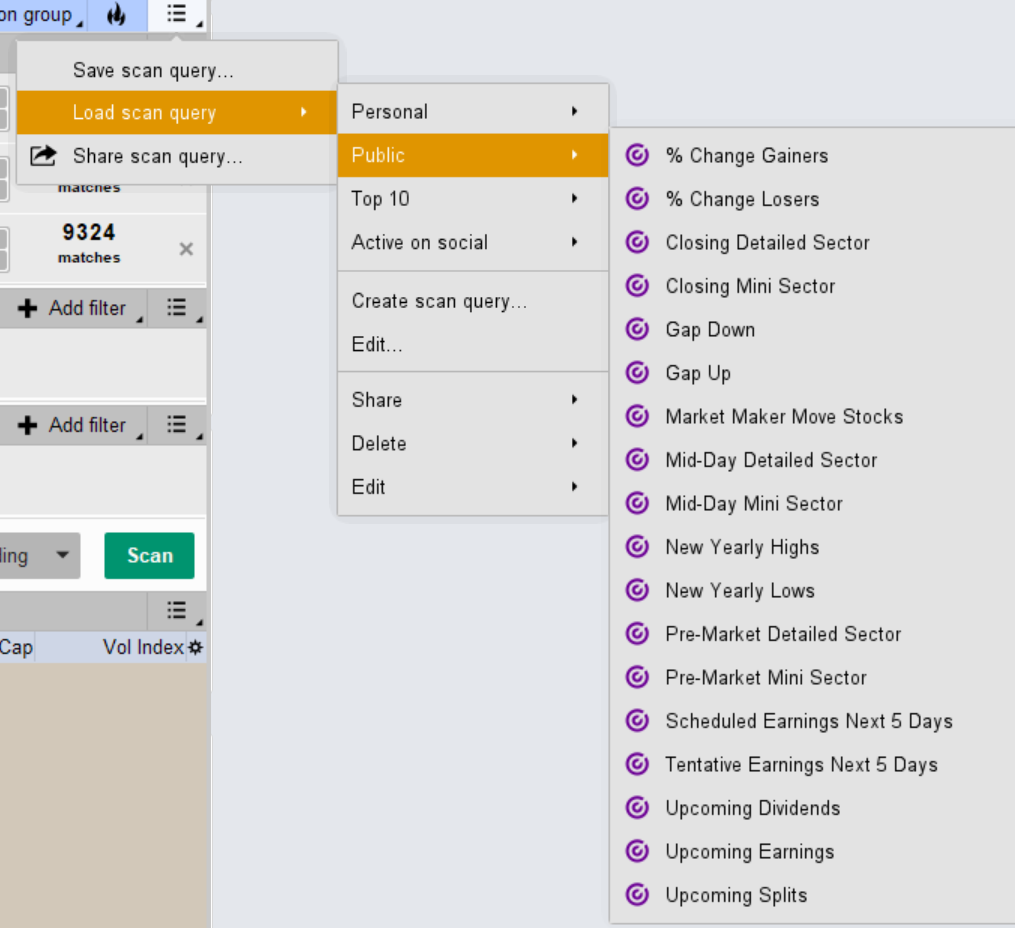Load the Gap Up public scan
Viewport: 1015px width, 928px height.
(x=698, y=373)
